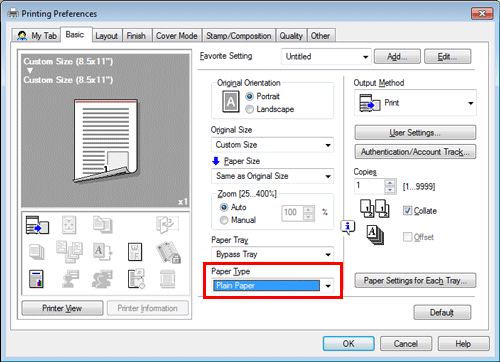This screenshot has width=500, height=362.
Task: Open the Paper Size dropdown showing Same as Original Size
Action: tap(272, 176)
